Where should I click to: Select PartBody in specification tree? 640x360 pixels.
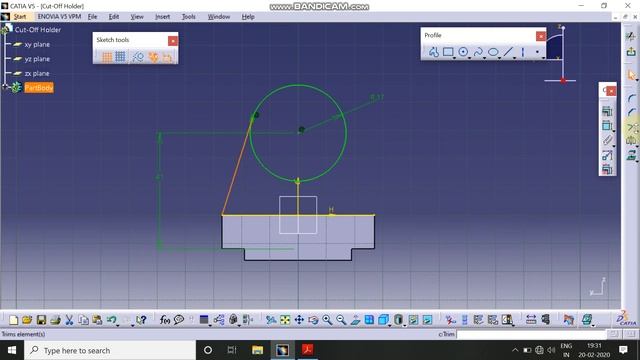point(39,88)
